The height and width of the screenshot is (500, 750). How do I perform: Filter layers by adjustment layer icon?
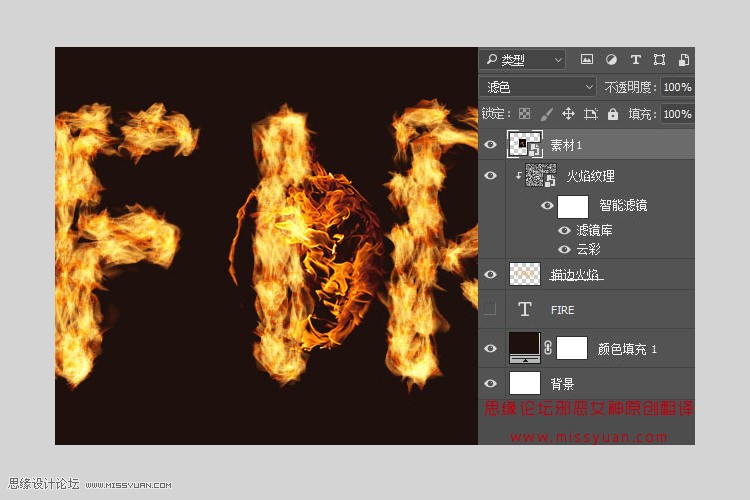pyautogui.click(x=611, y=59)
